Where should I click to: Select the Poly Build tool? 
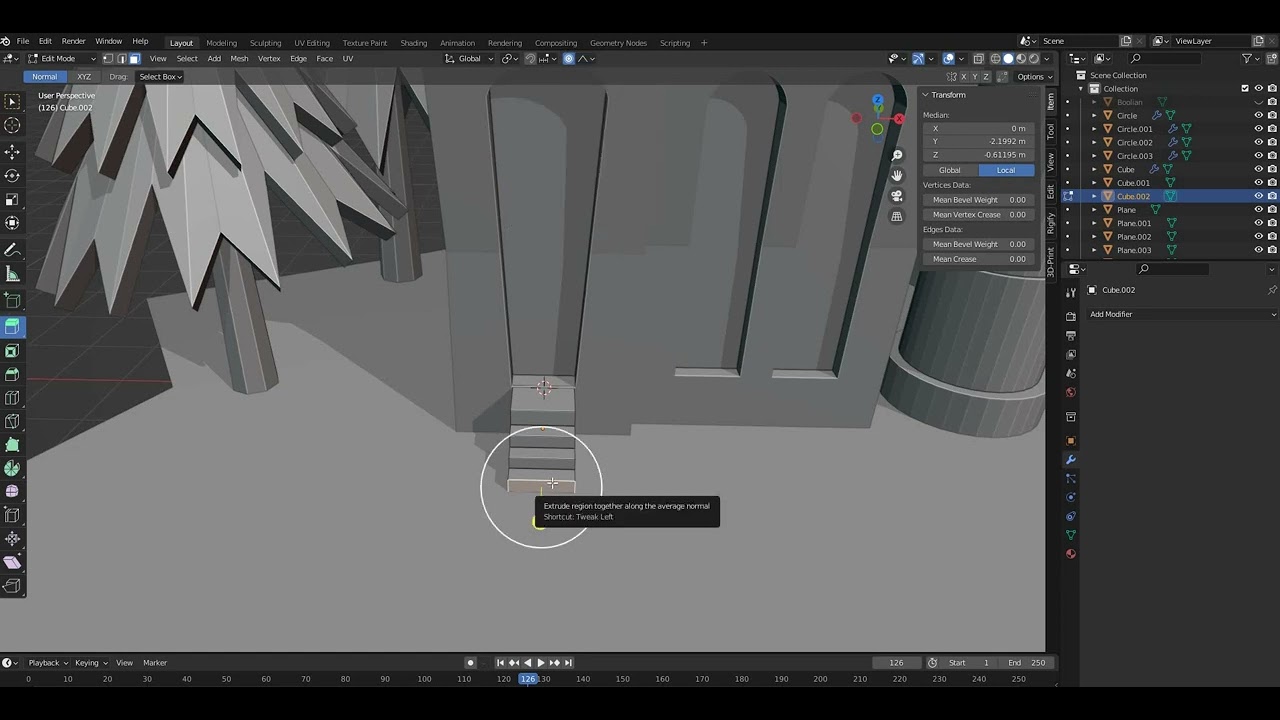pos(12,445)
